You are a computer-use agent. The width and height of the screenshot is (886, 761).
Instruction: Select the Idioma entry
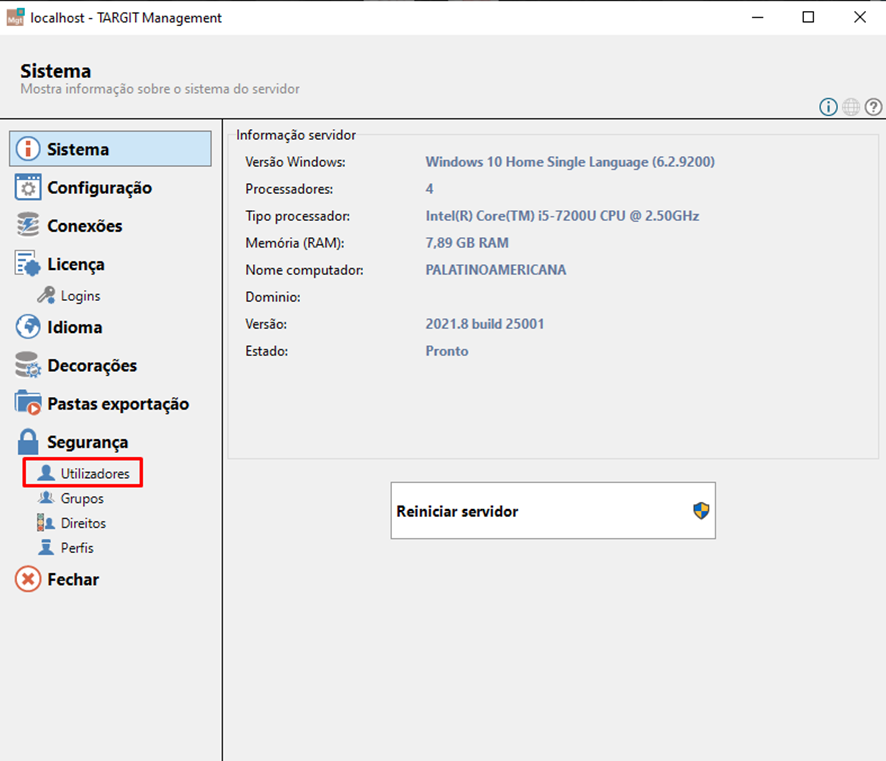click(75, 328)
